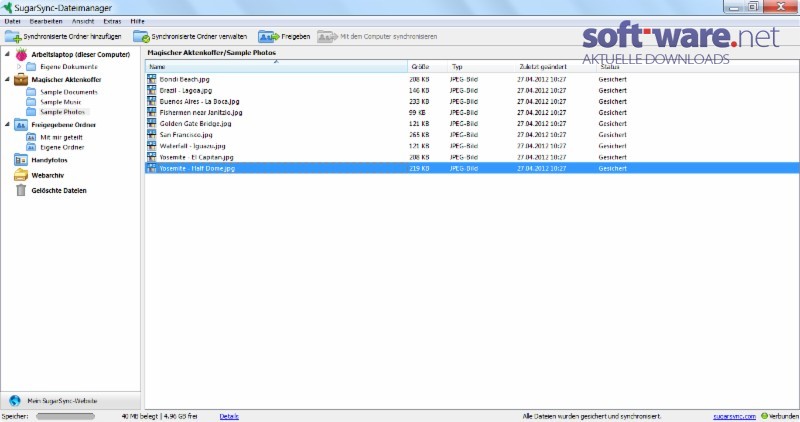Click the storage usage progress bar

pyautogui.click(x=65, y=416)
